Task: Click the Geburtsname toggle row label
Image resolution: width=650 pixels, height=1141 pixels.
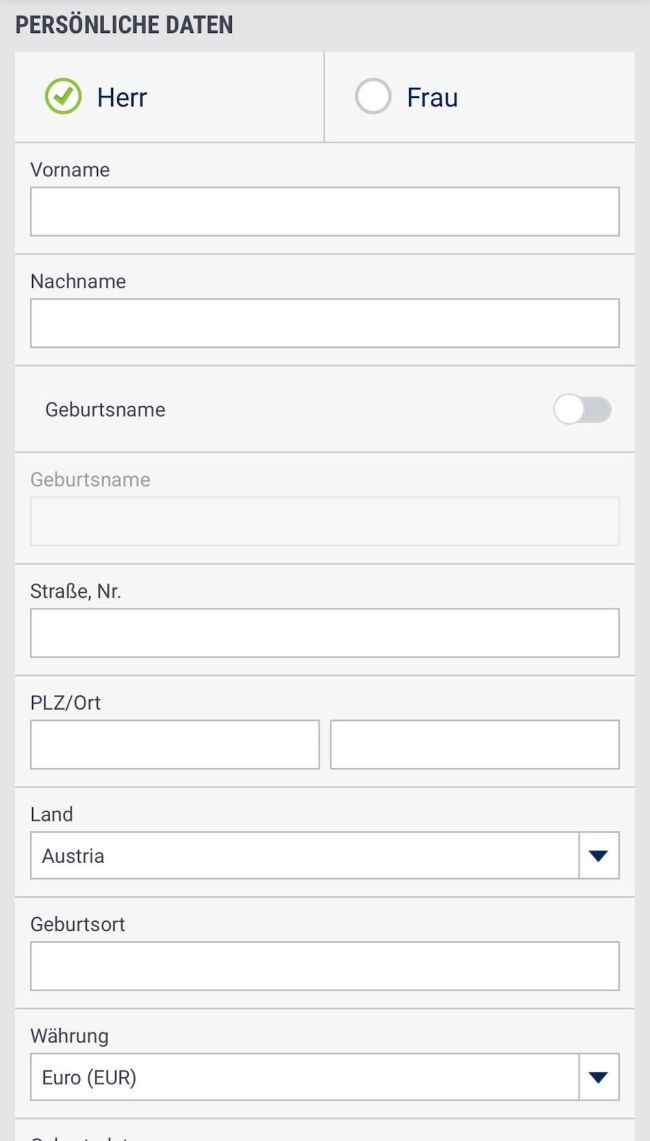Action: click(105, 410)
